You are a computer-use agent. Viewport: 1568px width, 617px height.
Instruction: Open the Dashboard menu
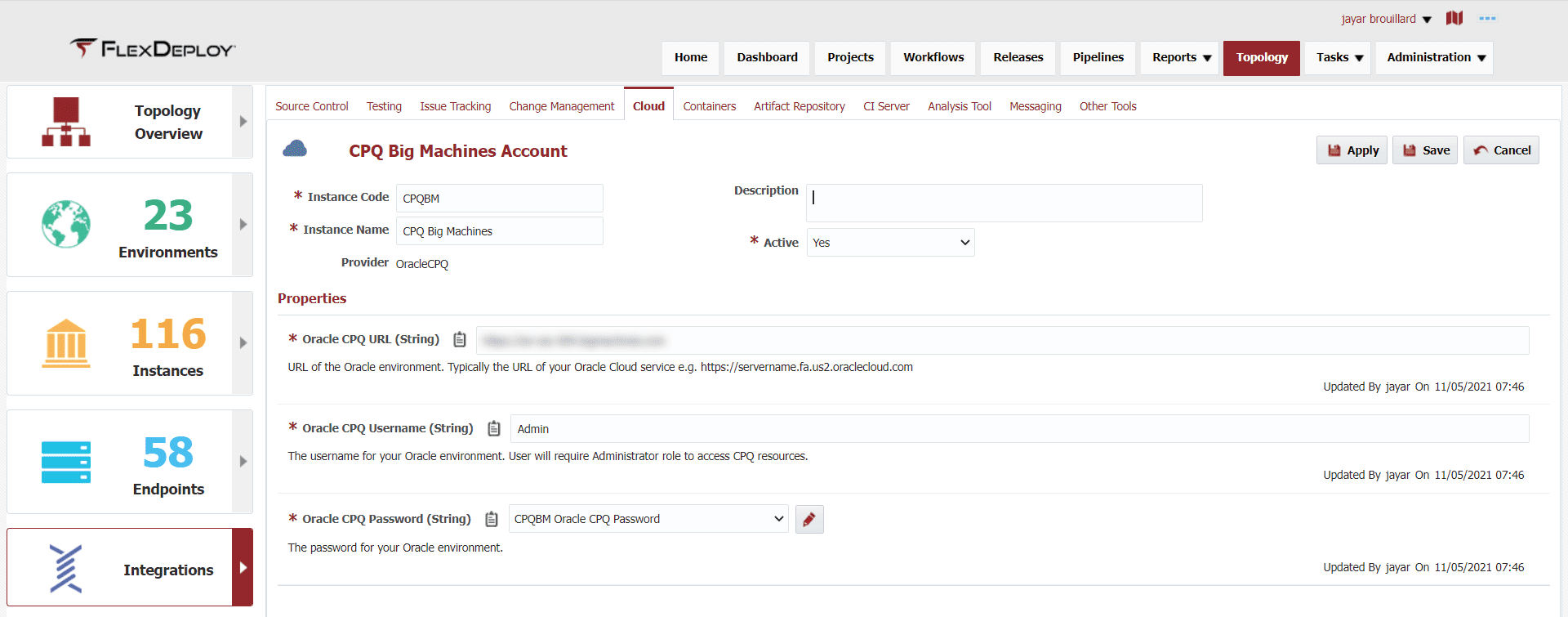coord(767,58)
